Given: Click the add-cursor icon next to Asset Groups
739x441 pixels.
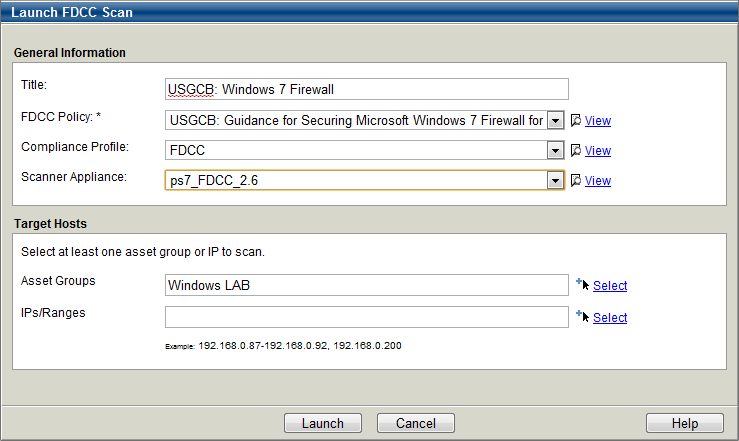Looking at the screenshot, I should coord(583,284).
